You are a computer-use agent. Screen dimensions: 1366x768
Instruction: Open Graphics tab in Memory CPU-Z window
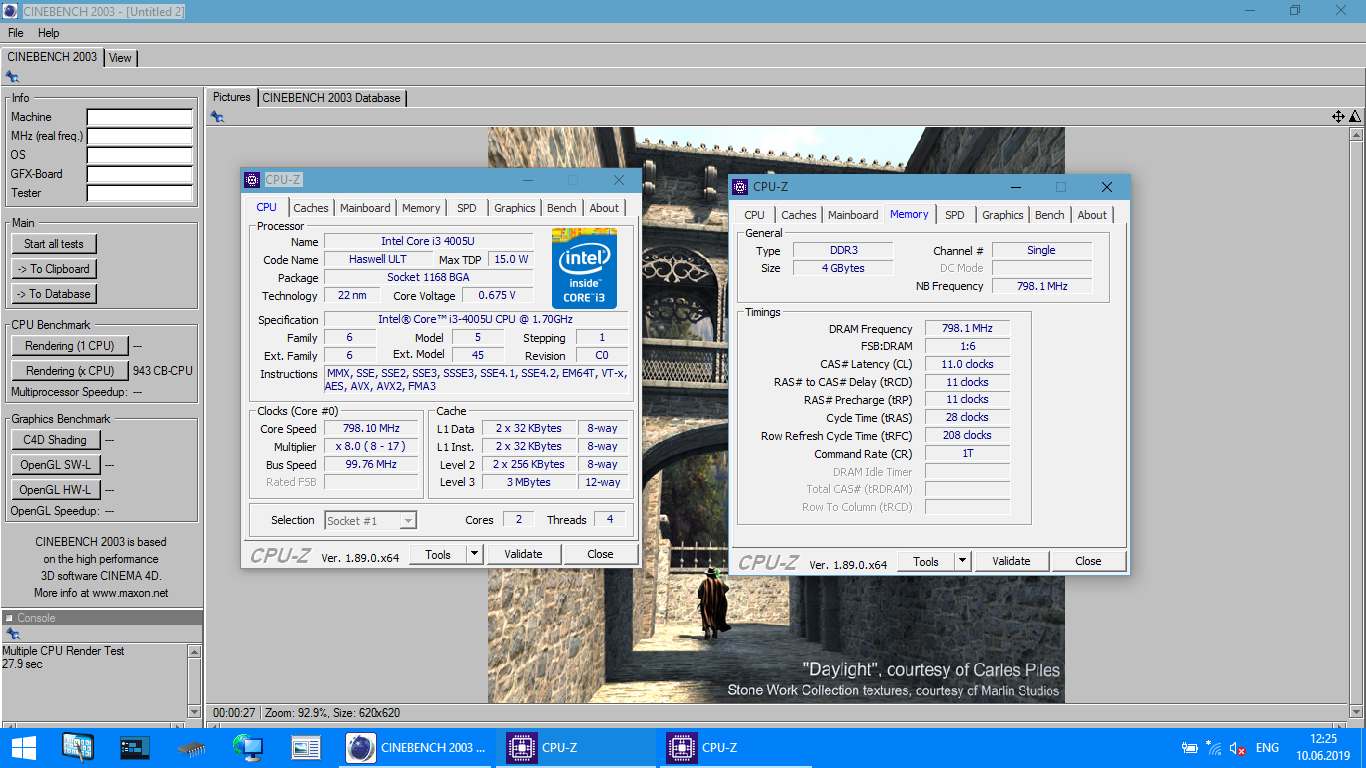click(x=1002, y=215)
